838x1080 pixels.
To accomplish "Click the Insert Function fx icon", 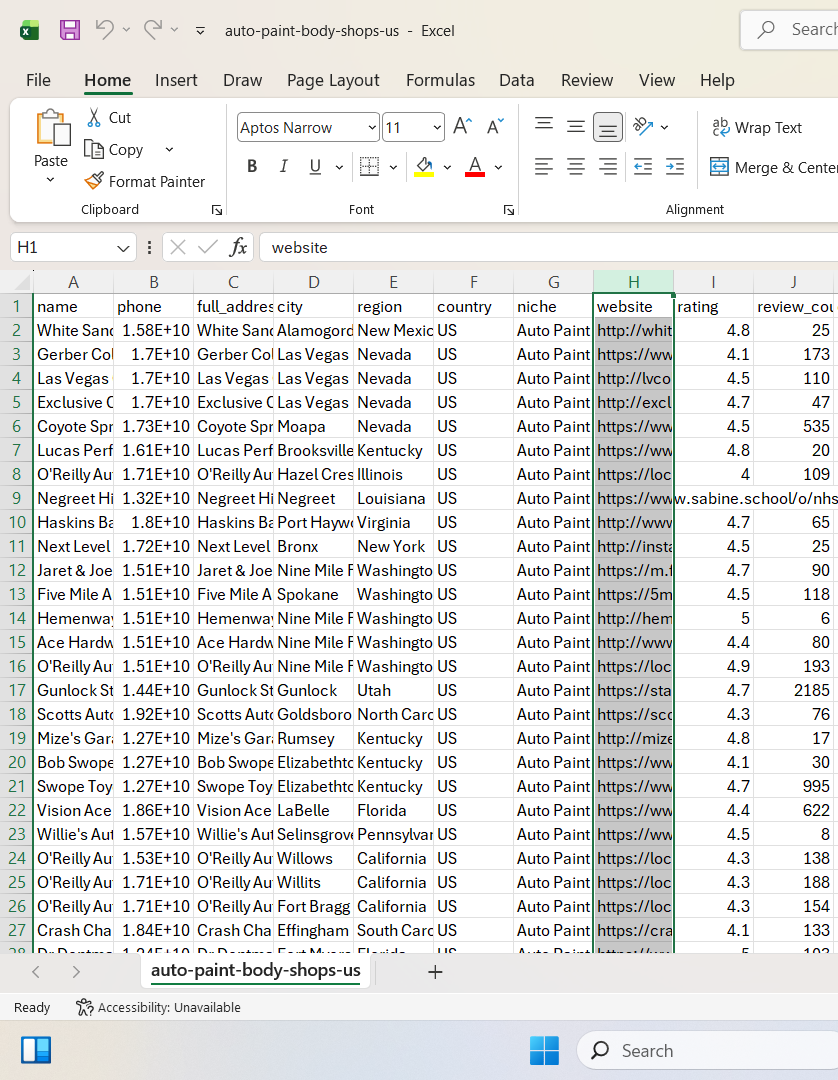I will coord(238,247).
